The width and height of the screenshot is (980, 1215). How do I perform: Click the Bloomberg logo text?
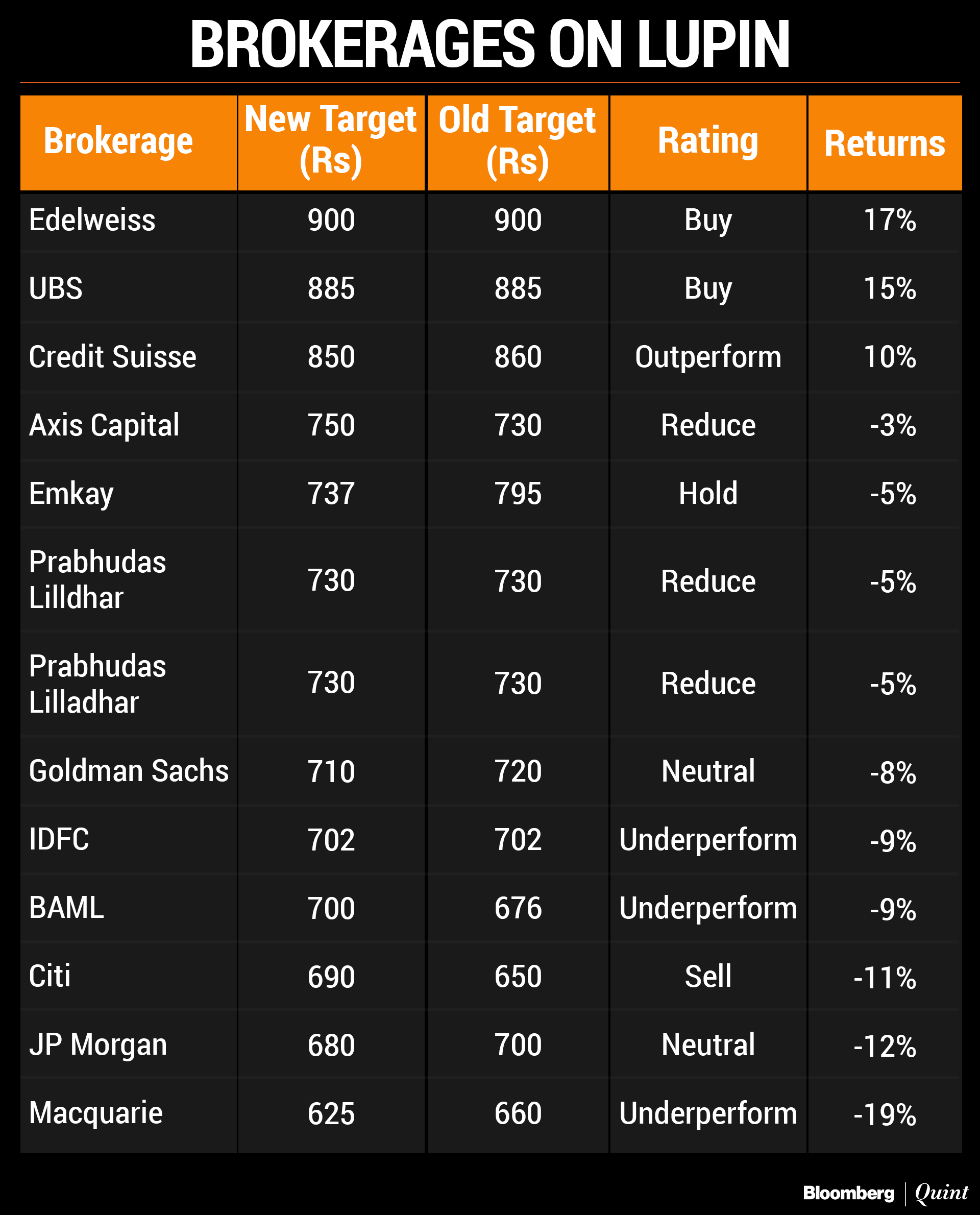848,1193
